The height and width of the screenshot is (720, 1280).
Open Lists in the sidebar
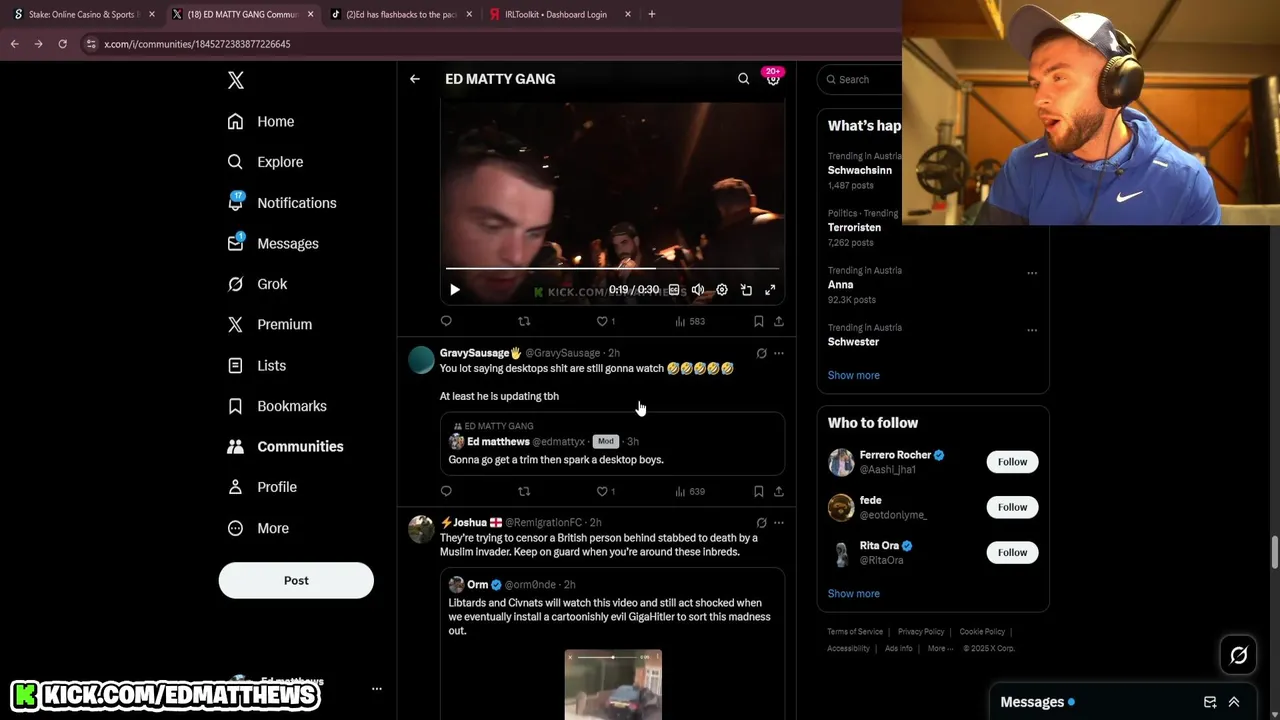(257, 365)
